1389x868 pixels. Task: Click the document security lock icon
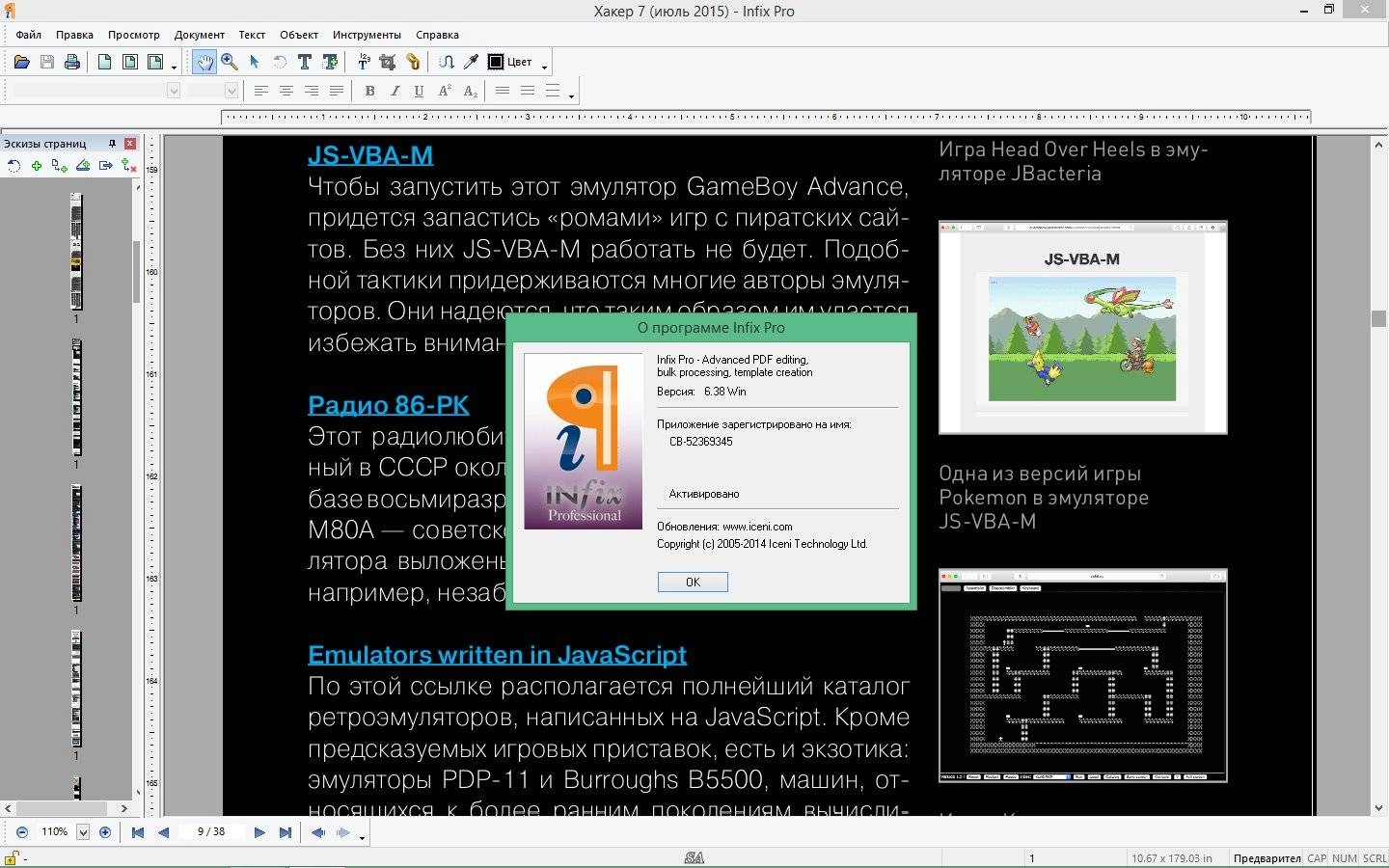click(x=13, y=857)
